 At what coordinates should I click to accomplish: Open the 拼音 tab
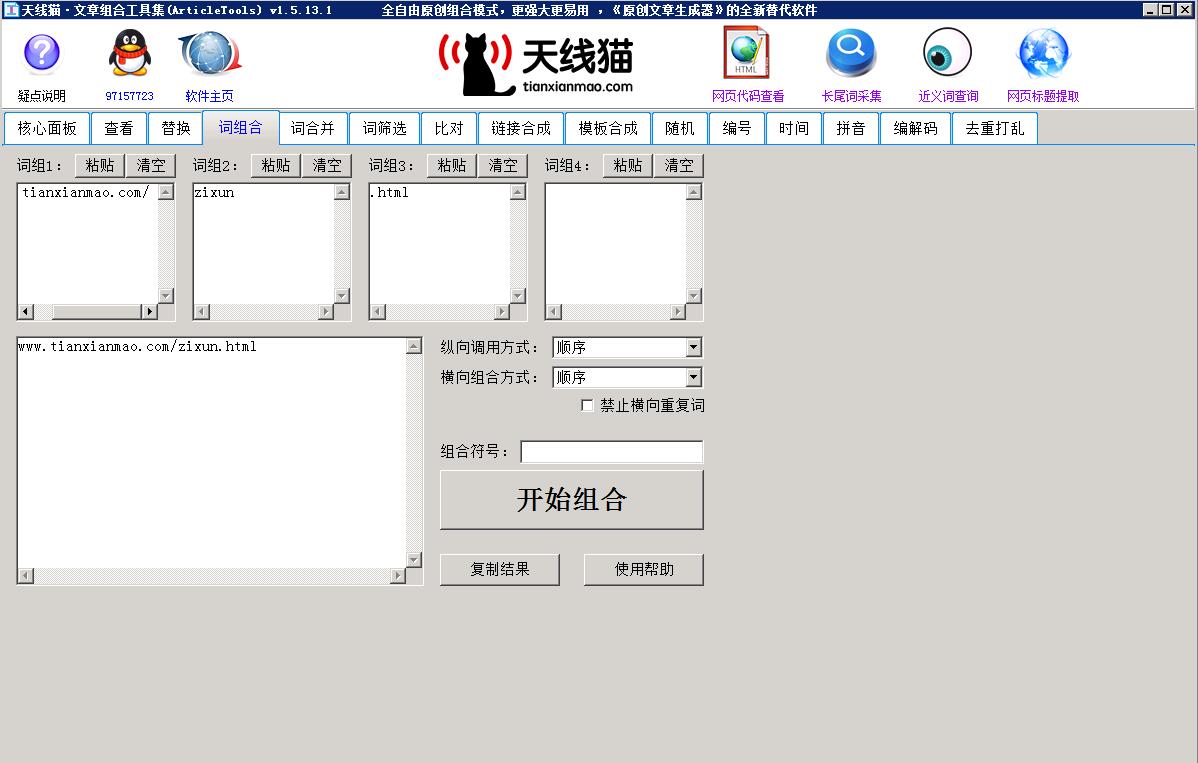click(x=850, y=128)
